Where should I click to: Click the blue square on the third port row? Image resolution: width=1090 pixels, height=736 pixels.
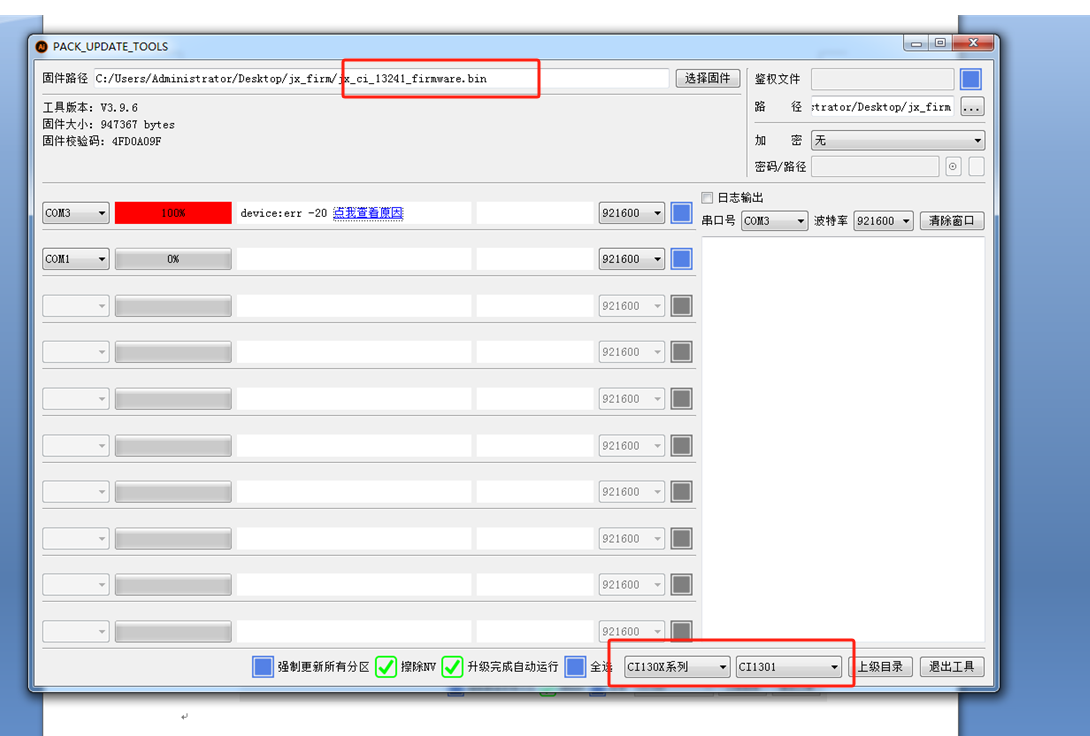click(x=681, y=305)
